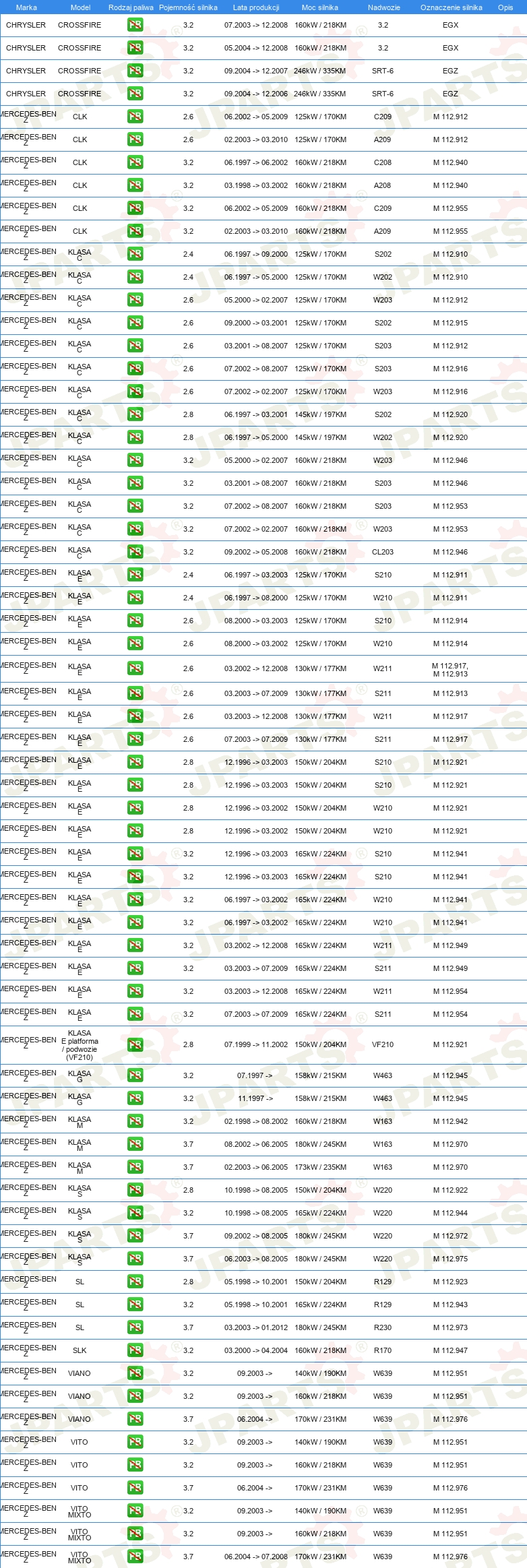Click the petrol icon in the Klasa E S211 M 112.954 row
The height and width of the screenshot is (1568, 527).
click(135, 1014)
